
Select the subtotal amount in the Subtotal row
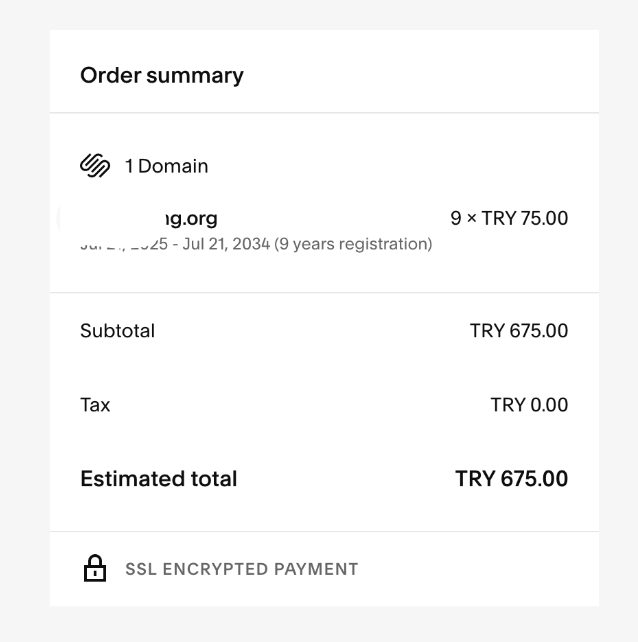(x=518, y=331)
